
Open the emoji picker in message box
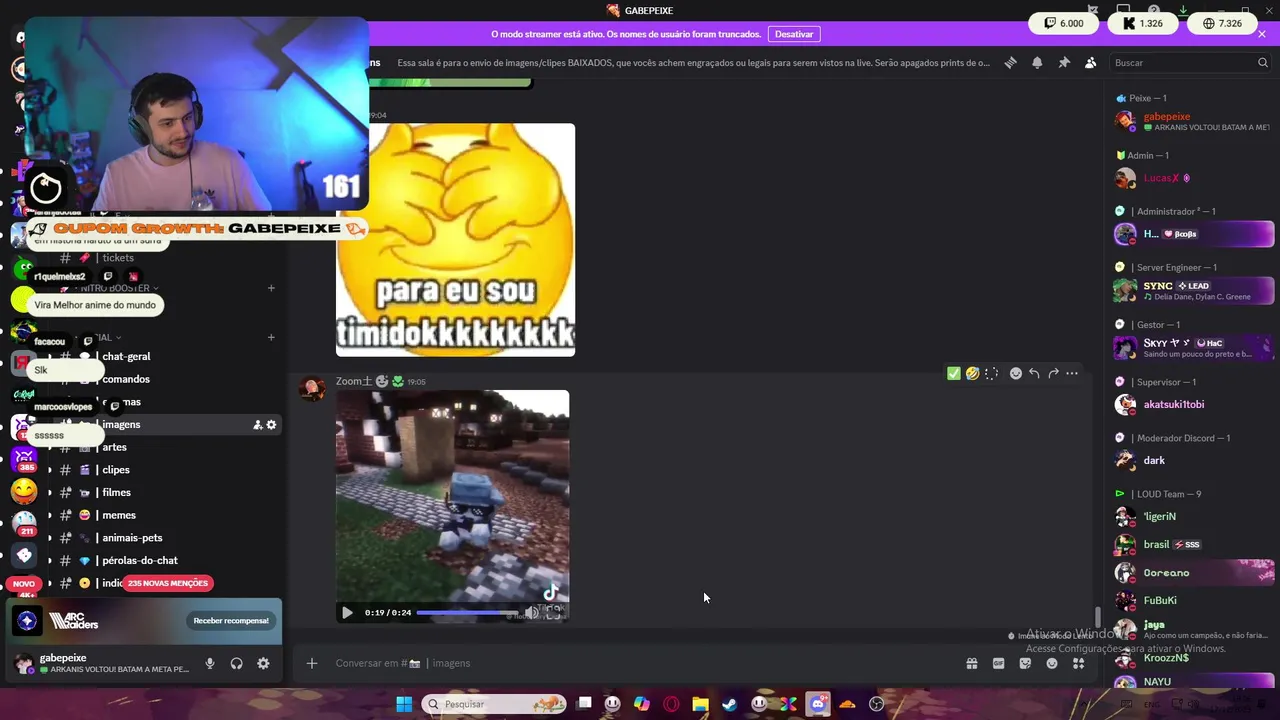1052,663
